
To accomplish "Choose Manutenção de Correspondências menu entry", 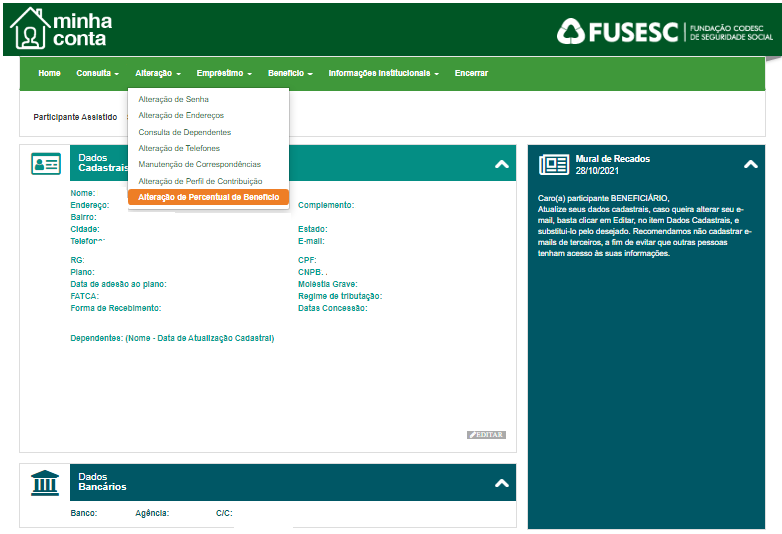I will tap(199, 164).
